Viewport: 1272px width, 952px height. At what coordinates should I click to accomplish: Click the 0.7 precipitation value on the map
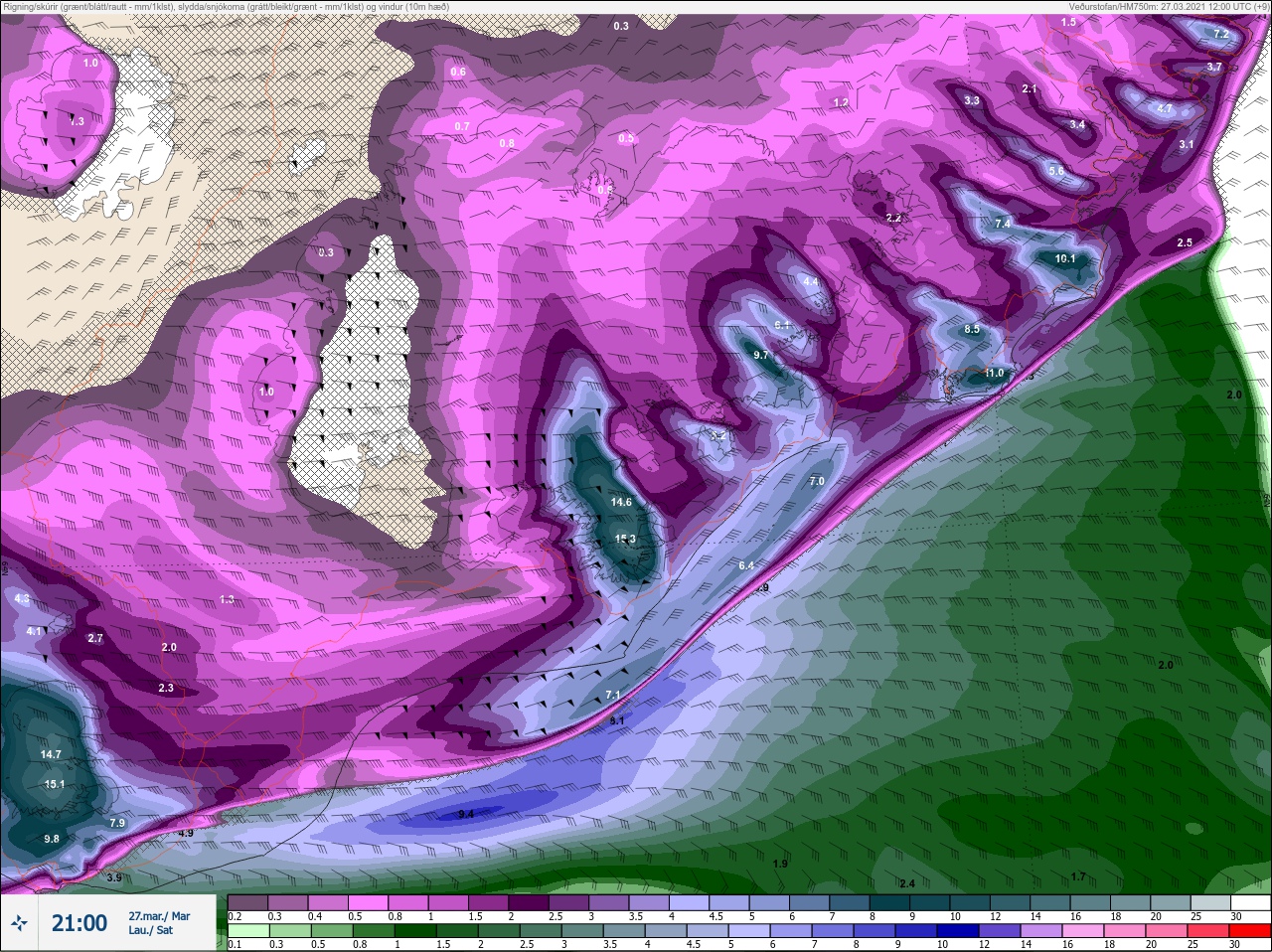pyautogui.click(x=462, y=126)
